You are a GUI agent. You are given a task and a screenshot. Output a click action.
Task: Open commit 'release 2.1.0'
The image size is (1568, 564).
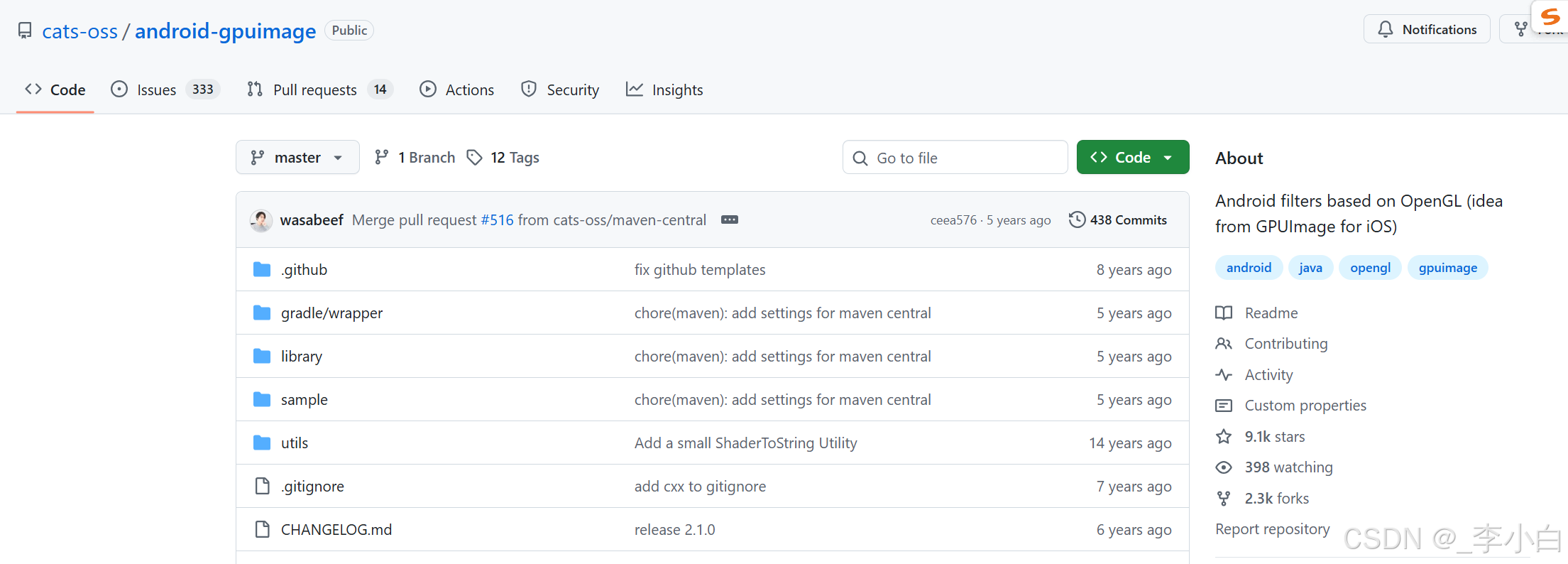(674, 530)
